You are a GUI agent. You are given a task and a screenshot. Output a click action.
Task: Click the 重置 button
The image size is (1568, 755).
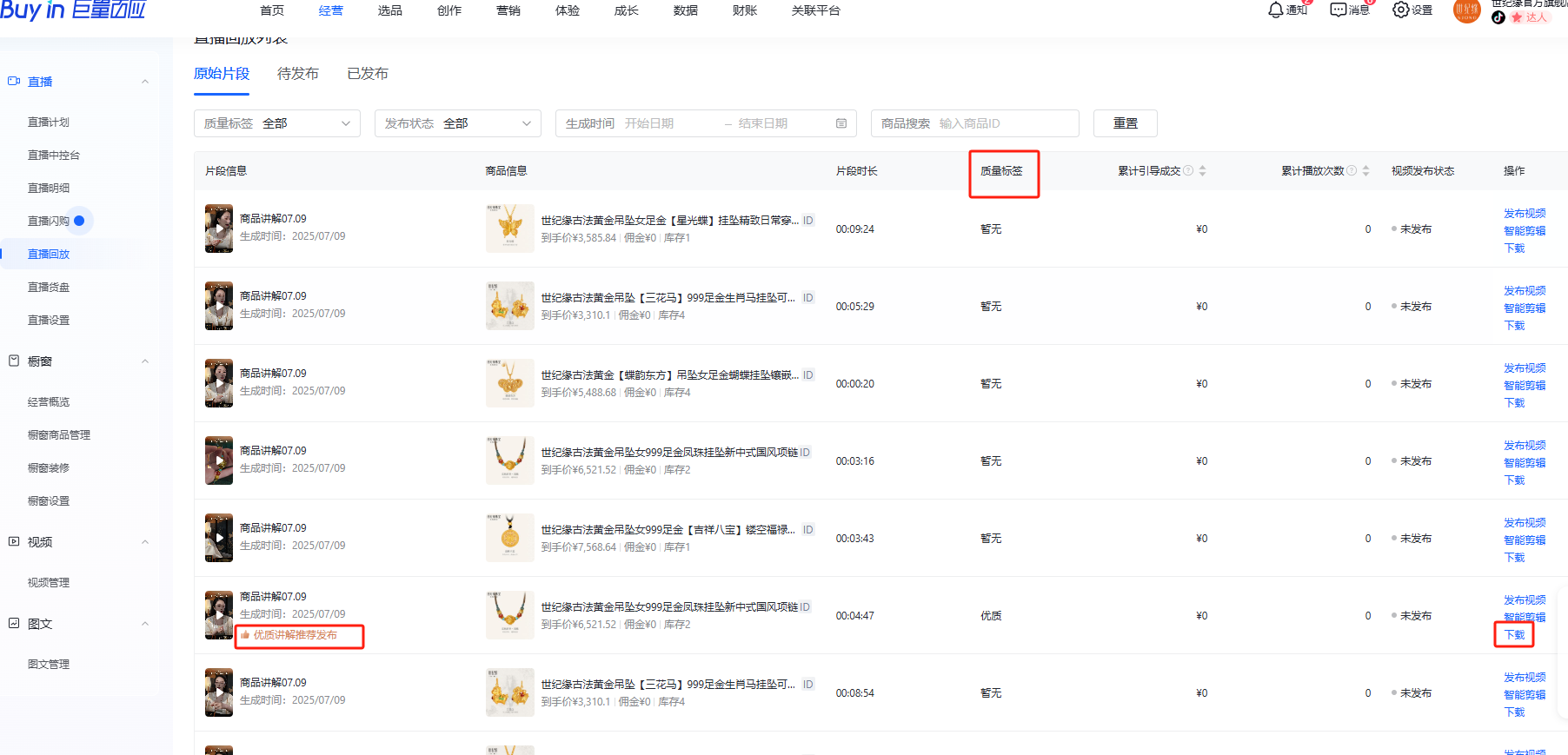tap(1125, 123)
